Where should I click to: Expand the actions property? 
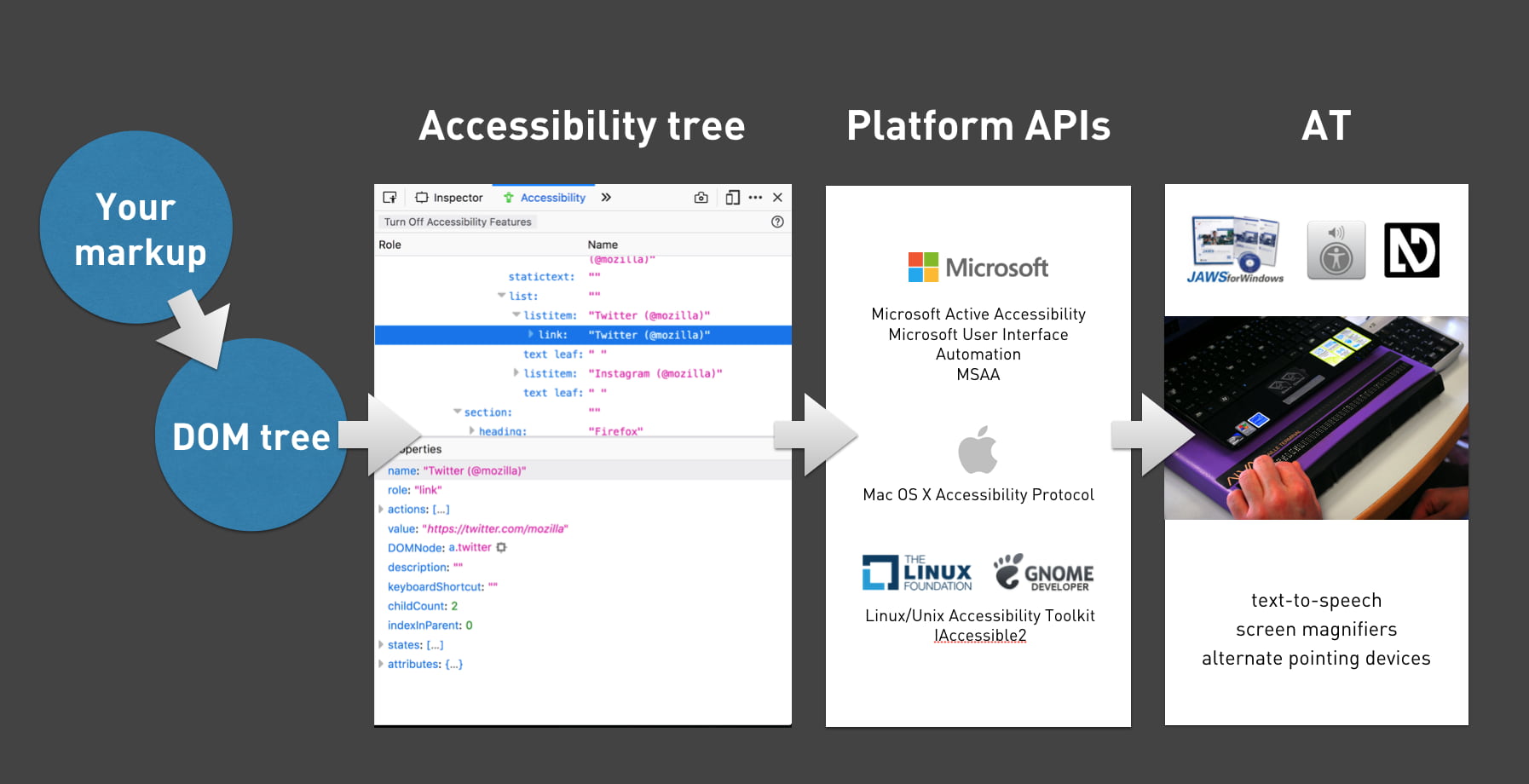(381, 509)
